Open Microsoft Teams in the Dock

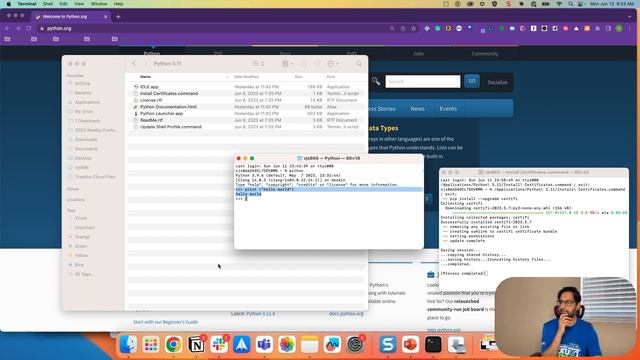point(264,344)
